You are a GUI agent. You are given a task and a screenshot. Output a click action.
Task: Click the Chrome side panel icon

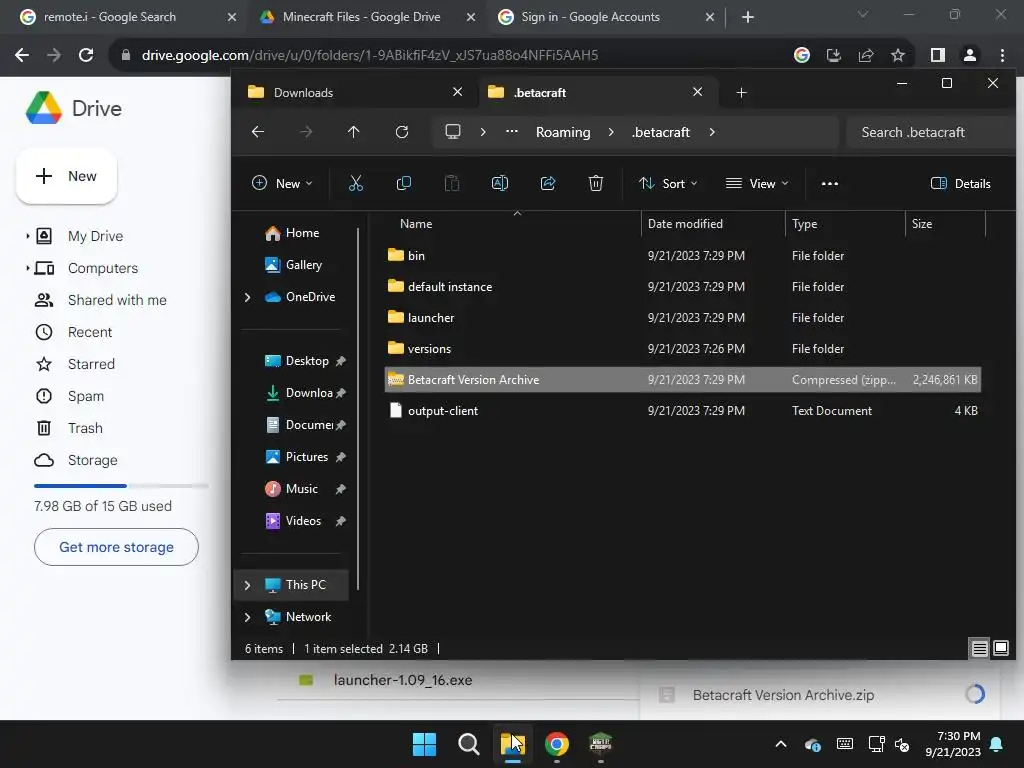click(937, 55)
